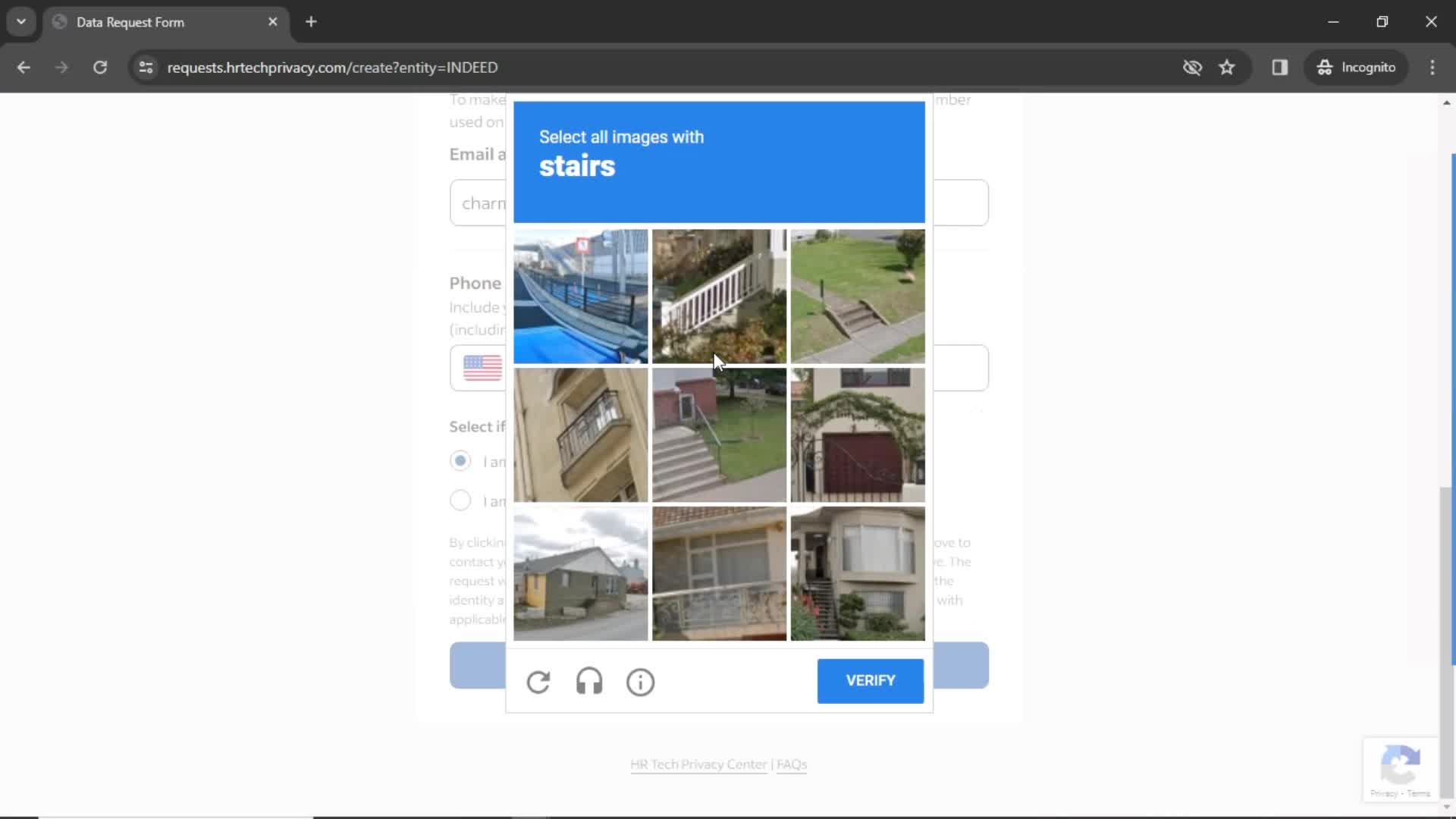
Task: Click the page back navigation arrow
Action: tap(23, 66)
